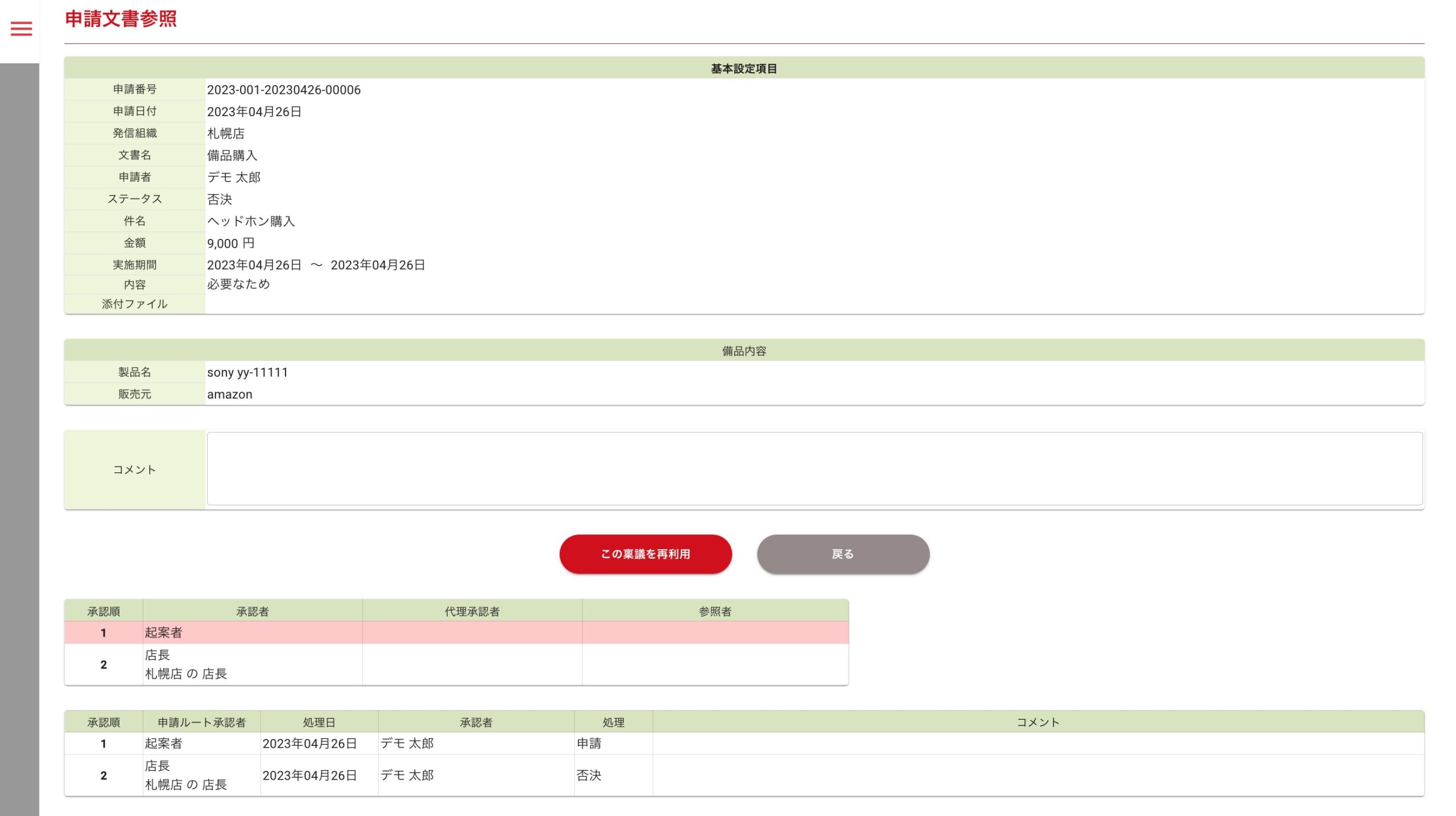Viewport: 1456px width, 816px height.
Task: Select the 基本設定項目 section header
Action: pyautogui.click(x=743, y=68)
